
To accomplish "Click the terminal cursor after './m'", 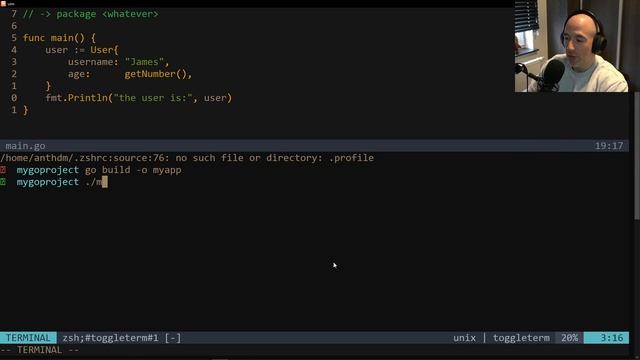I will 105,182.
